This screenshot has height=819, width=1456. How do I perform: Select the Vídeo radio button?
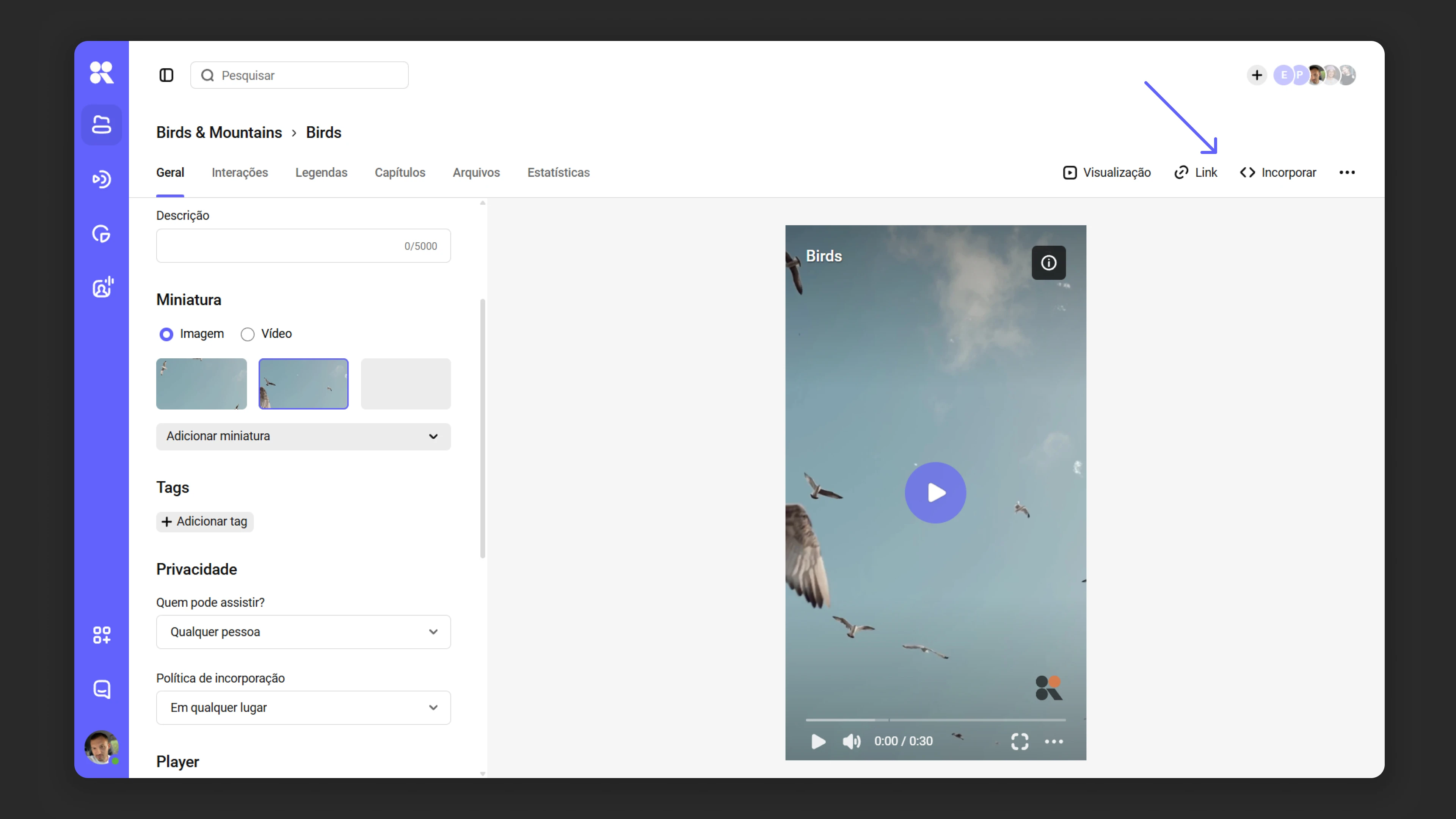click(x=247, y=334)
